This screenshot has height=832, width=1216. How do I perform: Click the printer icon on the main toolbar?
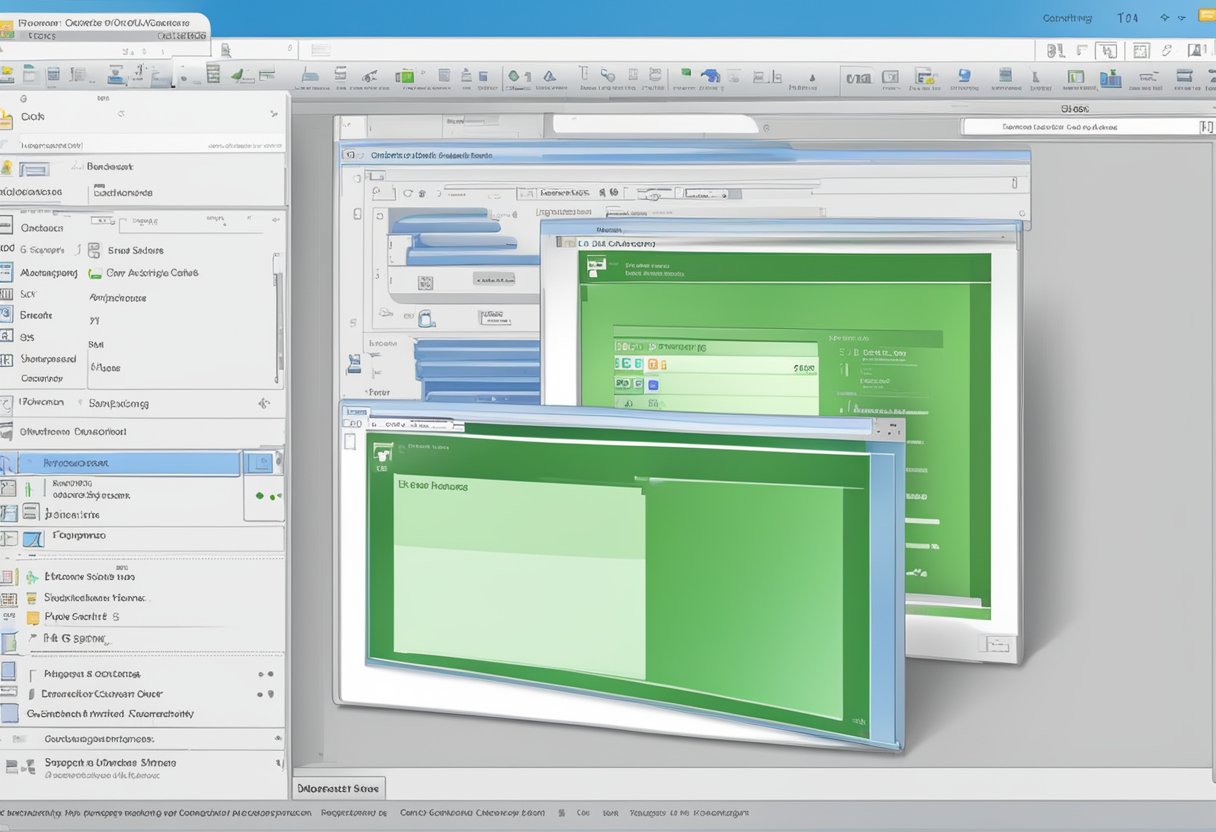[115, 77]
